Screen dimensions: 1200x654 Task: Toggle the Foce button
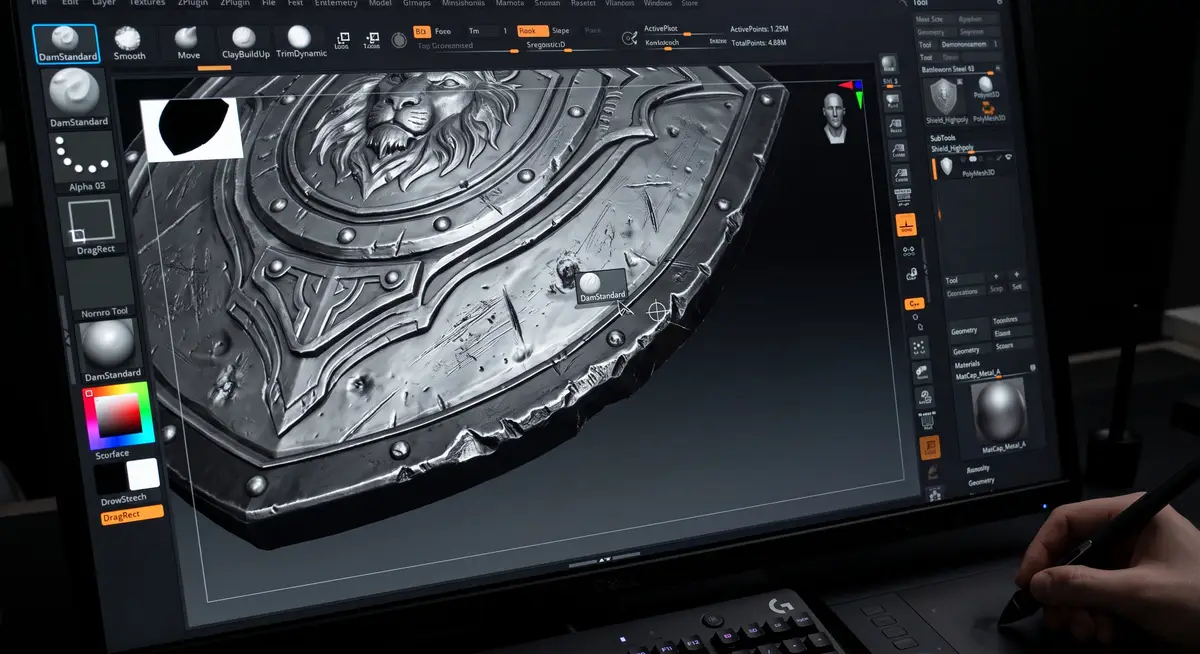tap(443, 32)
